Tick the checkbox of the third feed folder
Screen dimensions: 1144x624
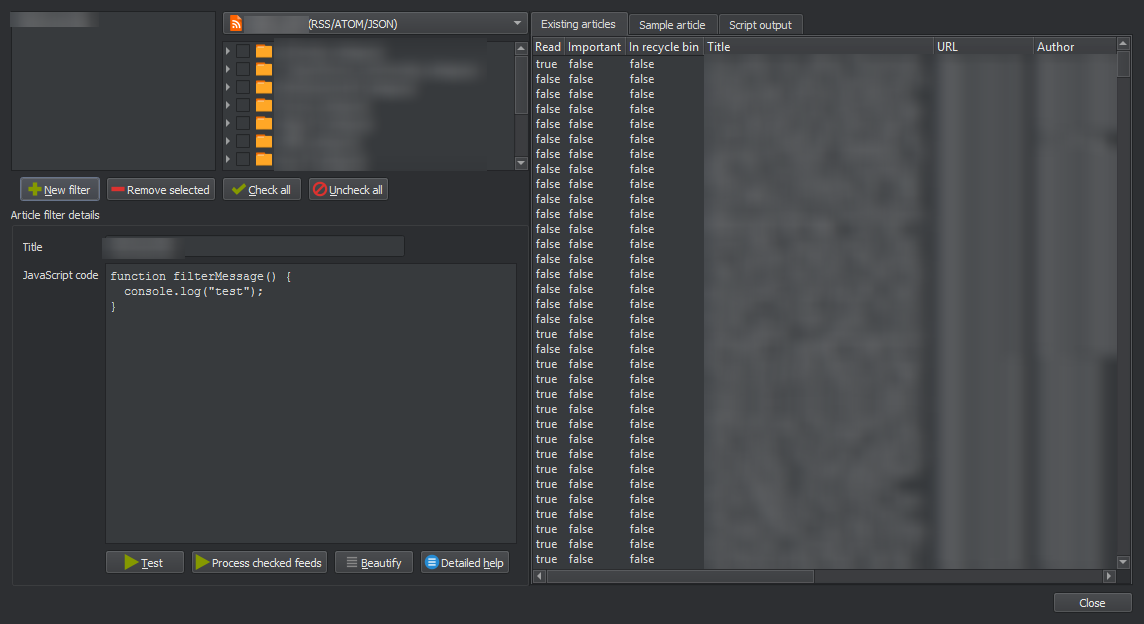point(243,87)
